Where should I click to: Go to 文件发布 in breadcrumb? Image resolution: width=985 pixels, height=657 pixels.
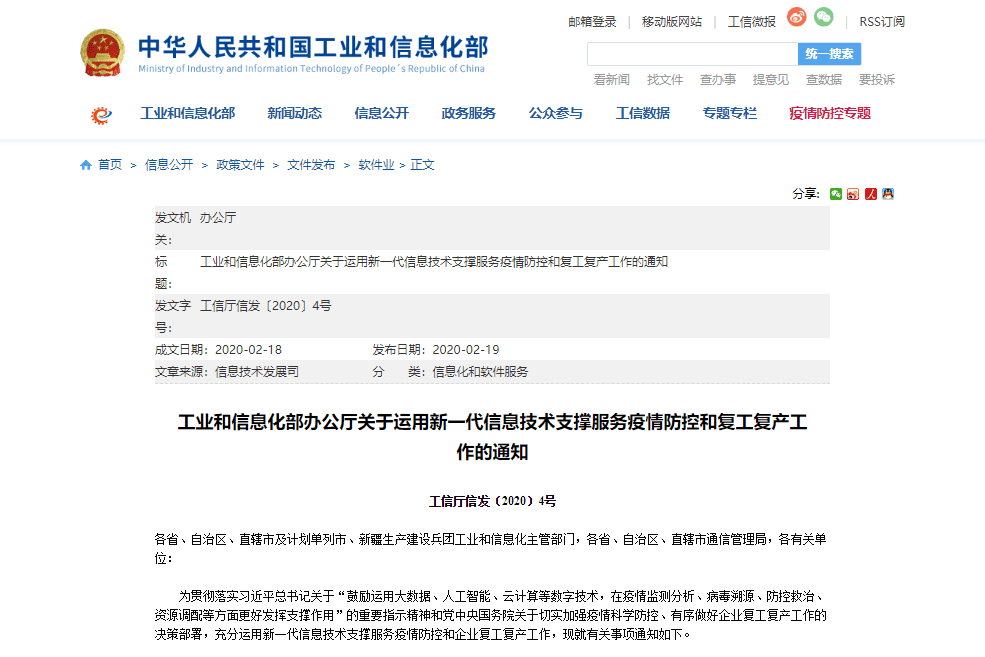click(311, 165)
